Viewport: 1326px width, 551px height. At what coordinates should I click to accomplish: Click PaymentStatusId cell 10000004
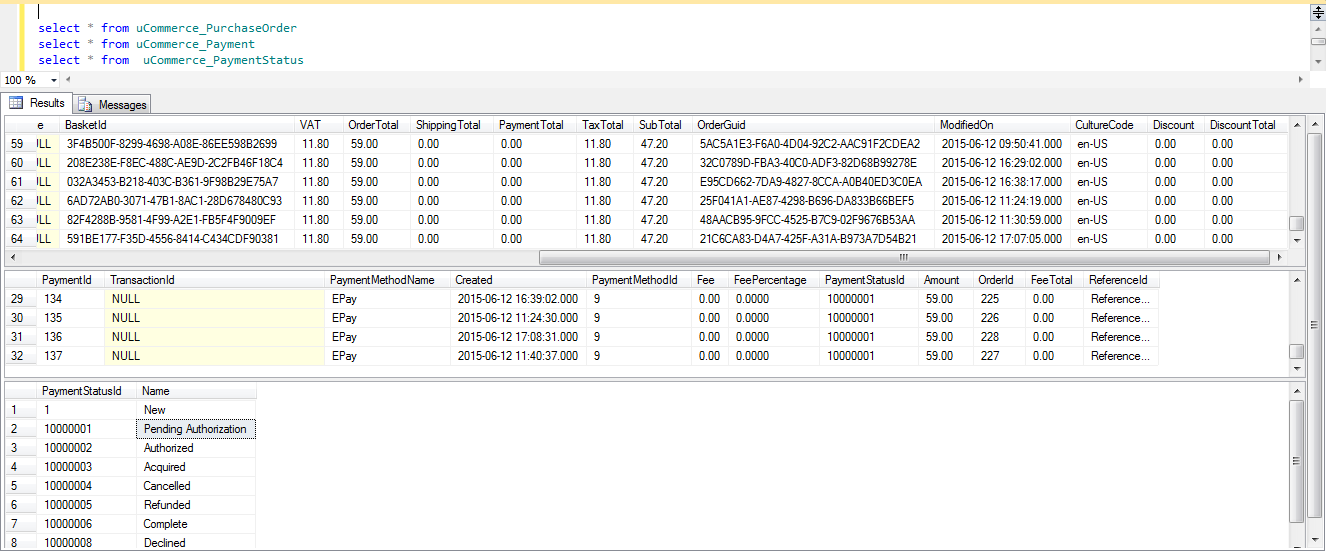pyautogui.click(x=86, y=486)
